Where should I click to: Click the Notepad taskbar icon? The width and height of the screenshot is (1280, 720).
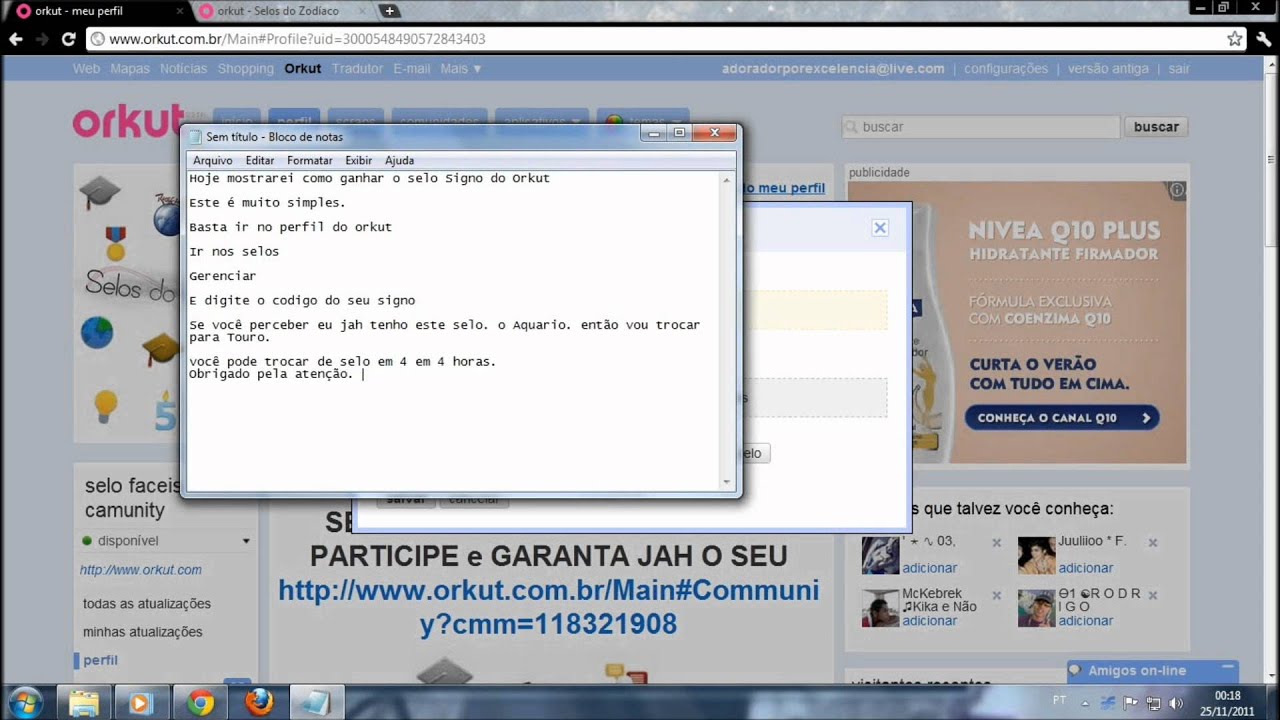coord(316,703)
